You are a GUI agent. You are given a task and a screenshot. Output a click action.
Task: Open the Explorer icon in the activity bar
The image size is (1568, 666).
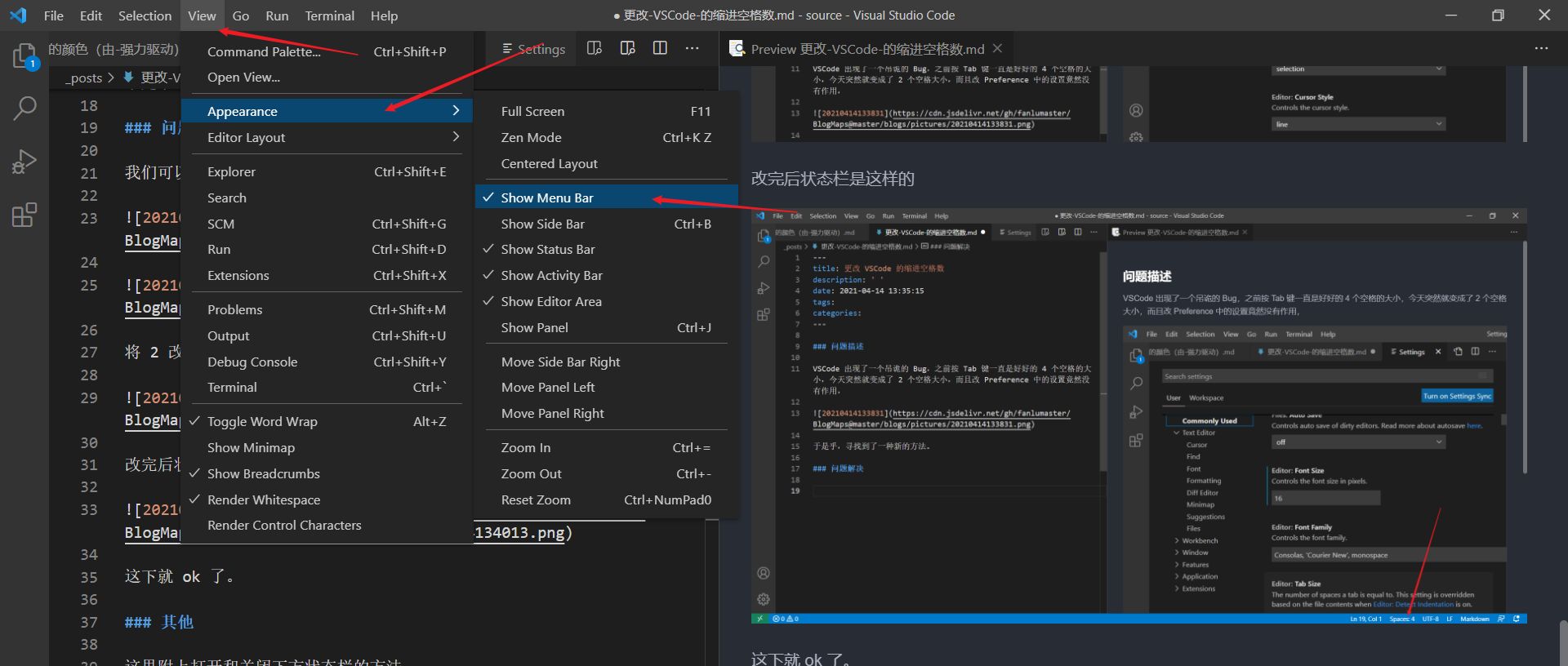click(24, 56)
